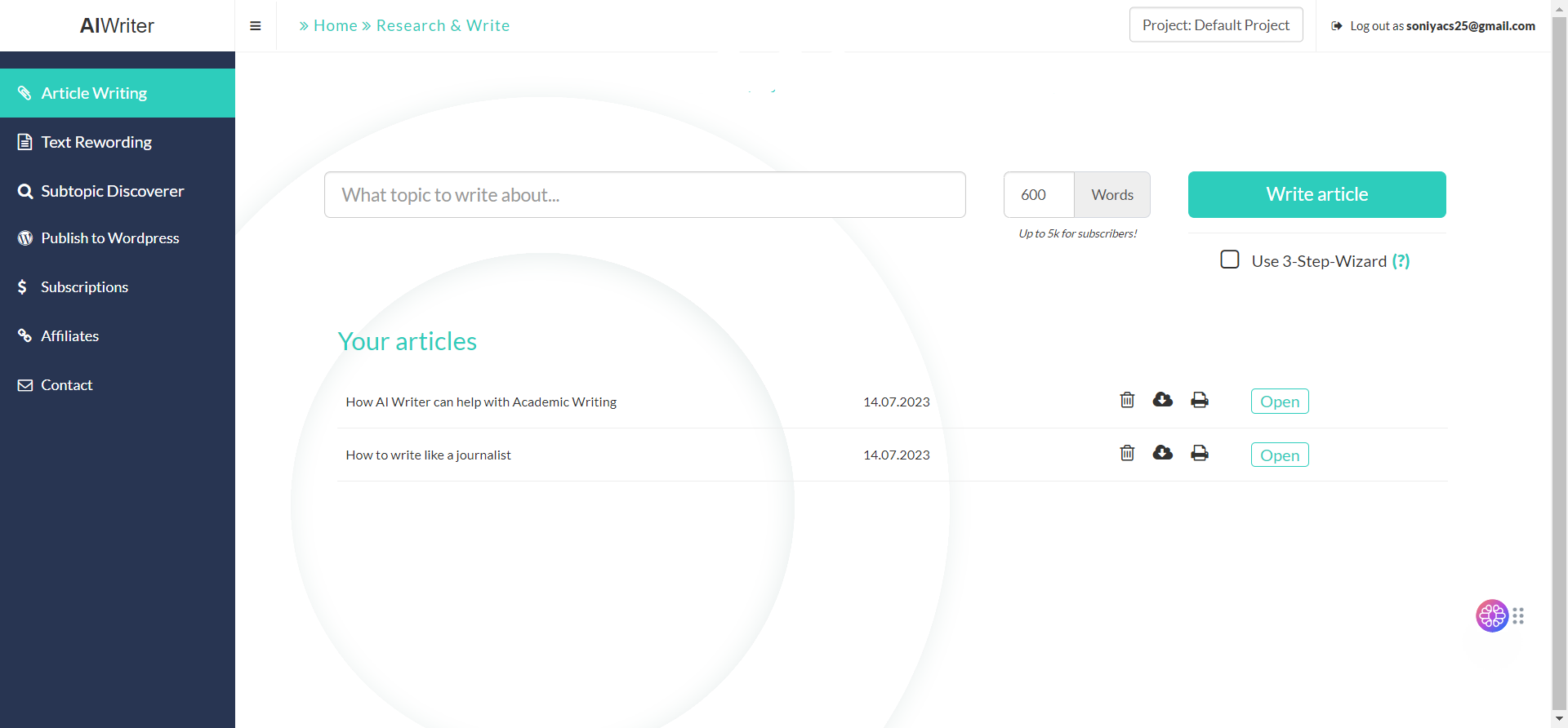Open the journalist article

pyautogui.click(x=1280, y=455)
